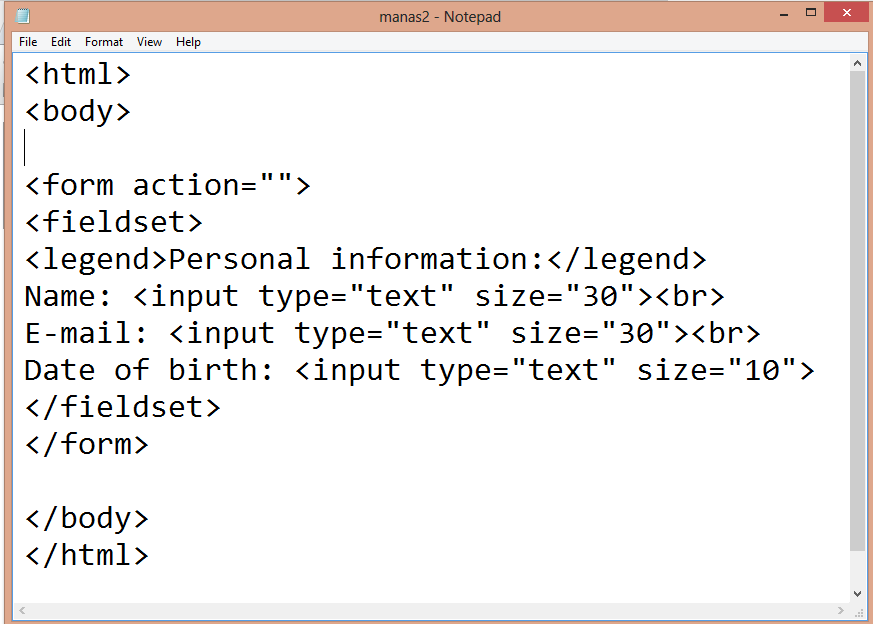Minimize the Notepad window
The image size is (873, 624).
pyautogui.click(x=784, y=14)
